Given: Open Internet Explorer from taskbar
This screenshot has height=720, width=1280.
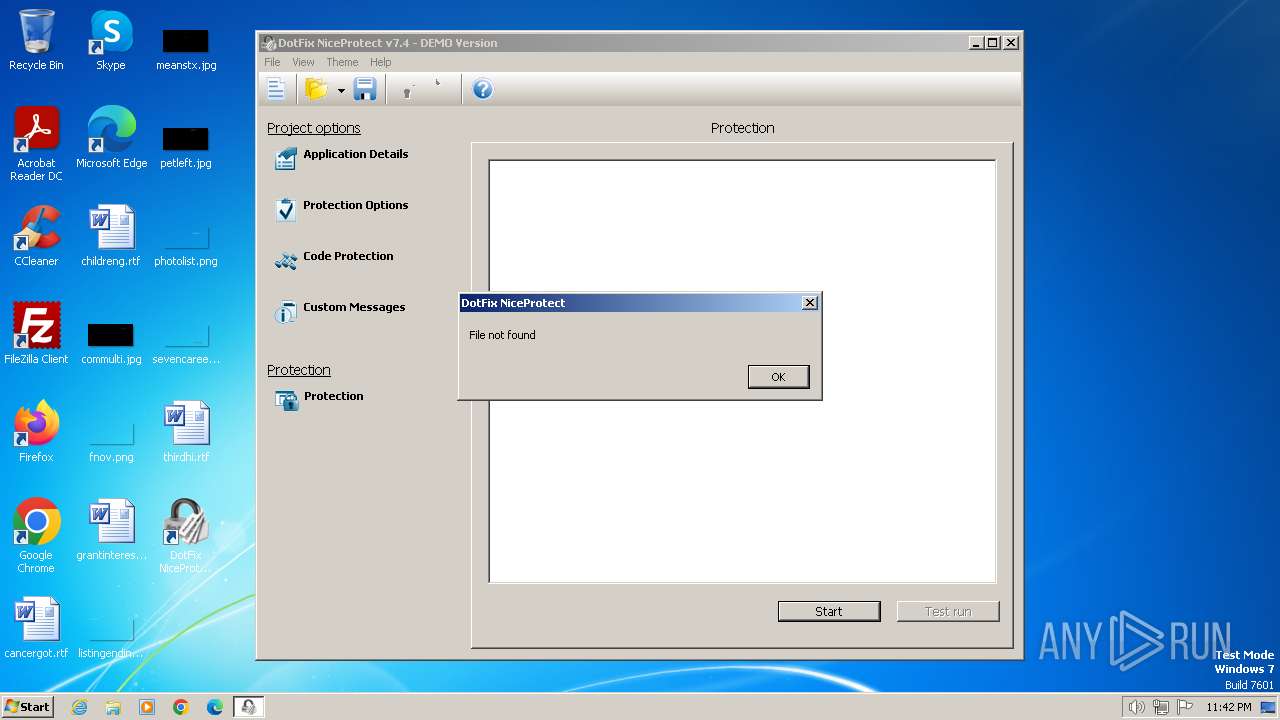Looking at the screenshot, I should (79, 707).
